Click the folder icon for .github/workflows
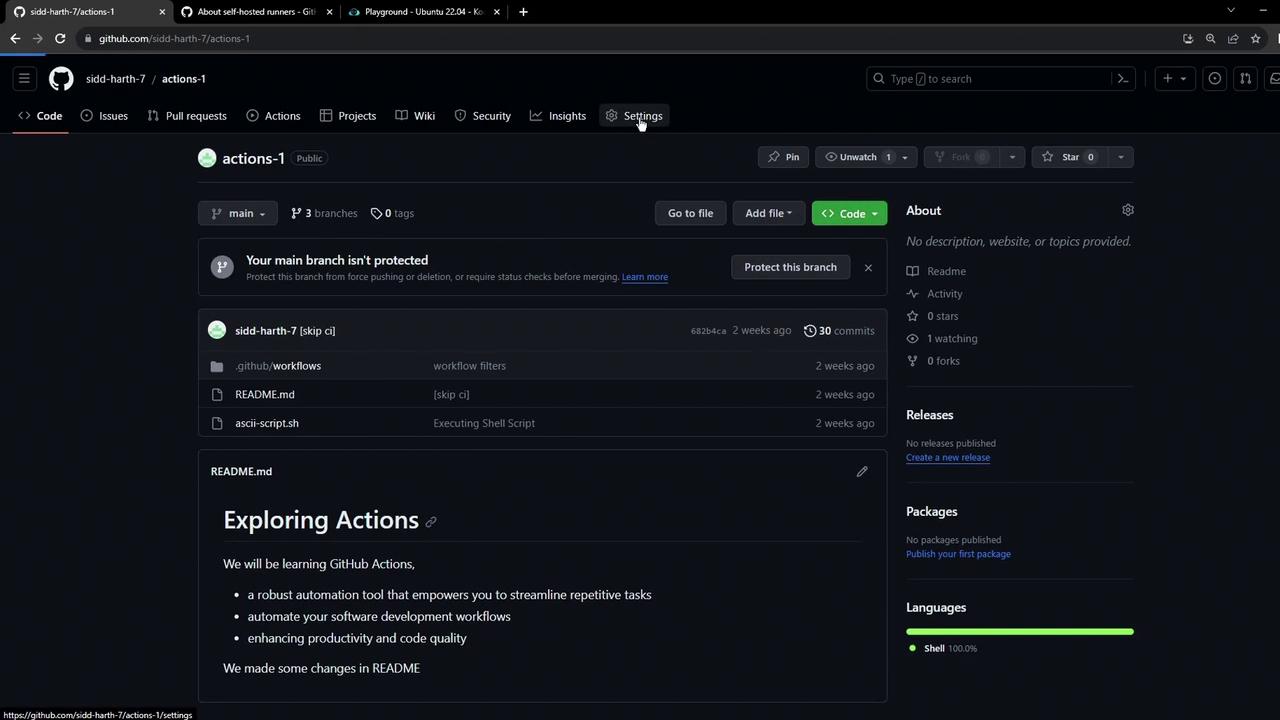 click(217, 366)
